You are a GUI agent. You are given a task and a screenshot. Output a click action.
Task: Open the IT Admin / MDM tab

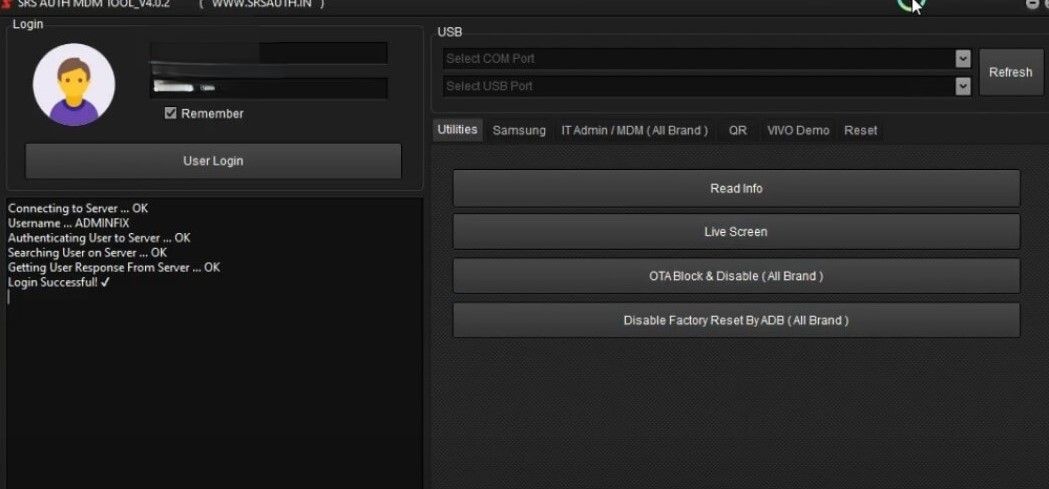click(x=634, y=130)
